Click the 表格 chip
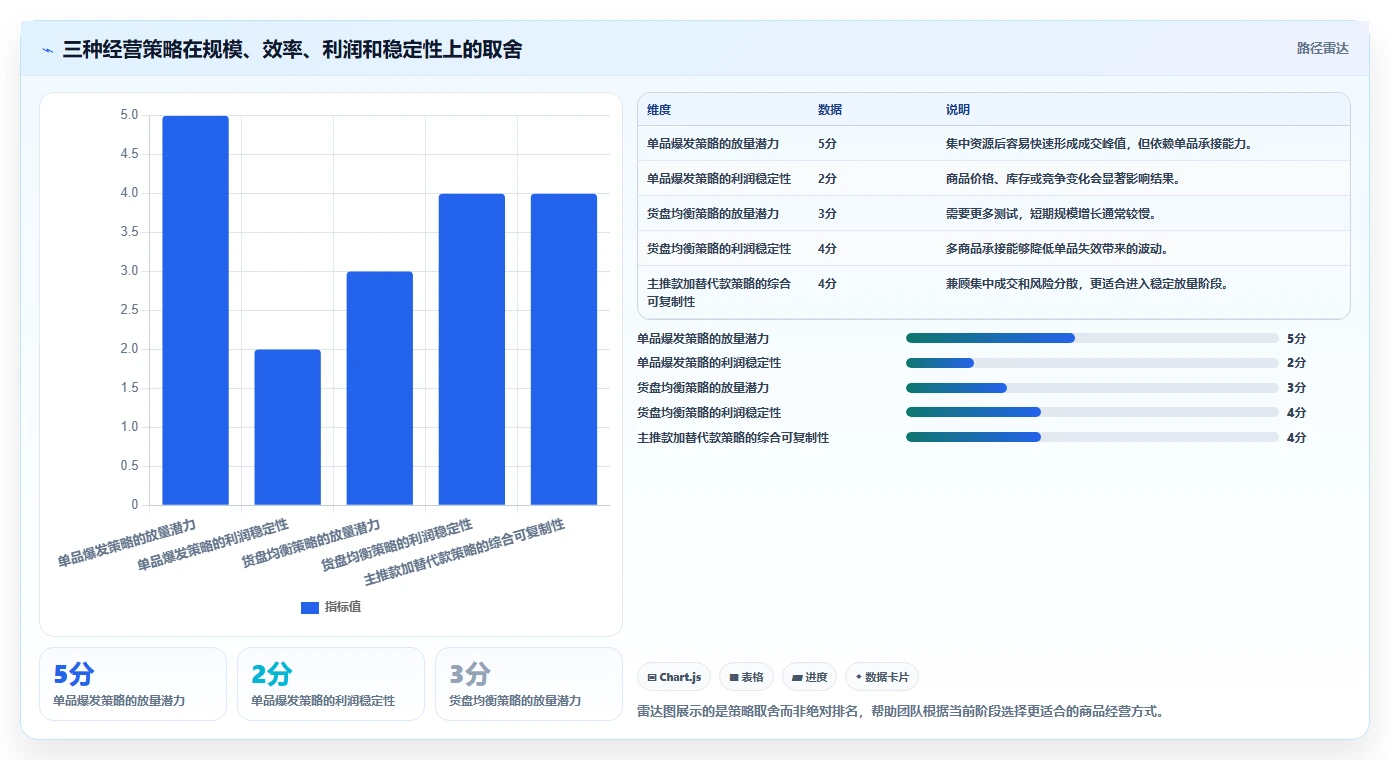The image size is (1390, 760). coord(746,677)
